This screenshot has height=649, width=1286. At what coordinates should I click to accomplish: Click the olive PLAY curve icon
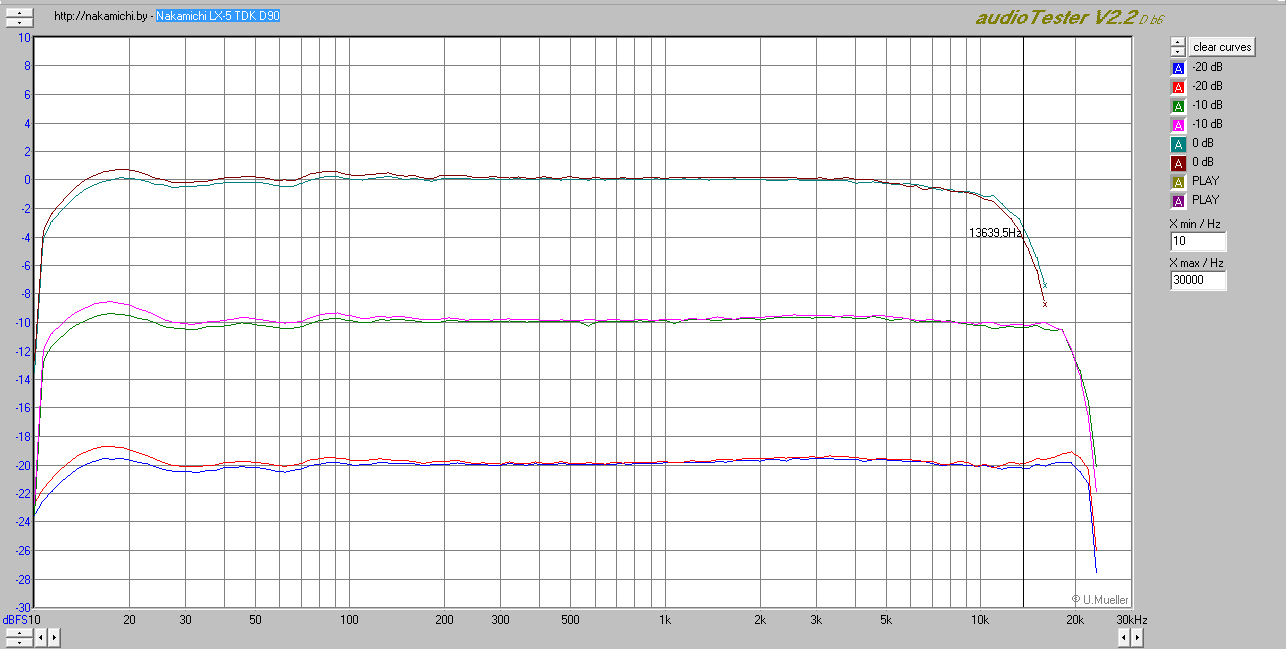1177,181
